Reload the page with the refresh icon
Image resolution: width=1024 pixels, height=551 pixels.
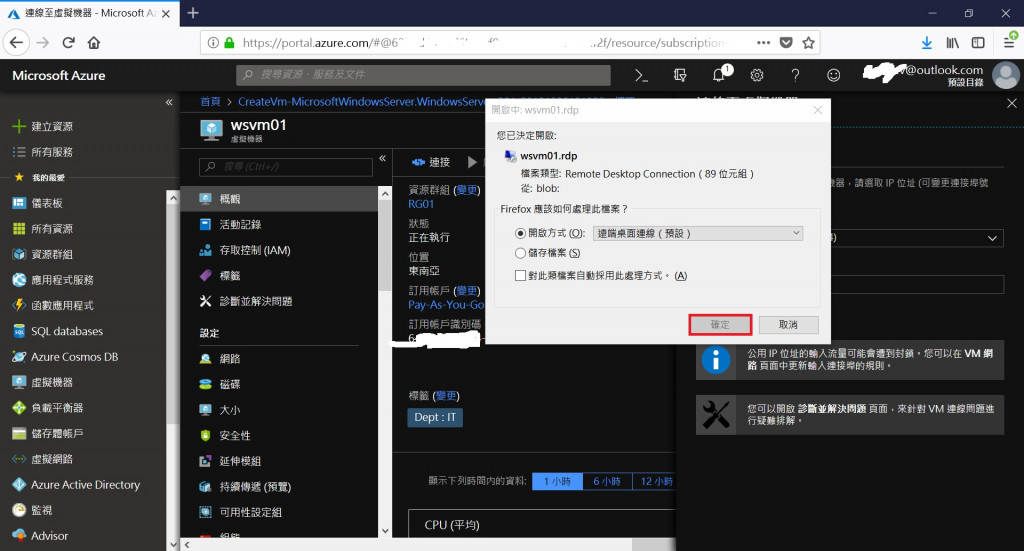tap(69, 43)
